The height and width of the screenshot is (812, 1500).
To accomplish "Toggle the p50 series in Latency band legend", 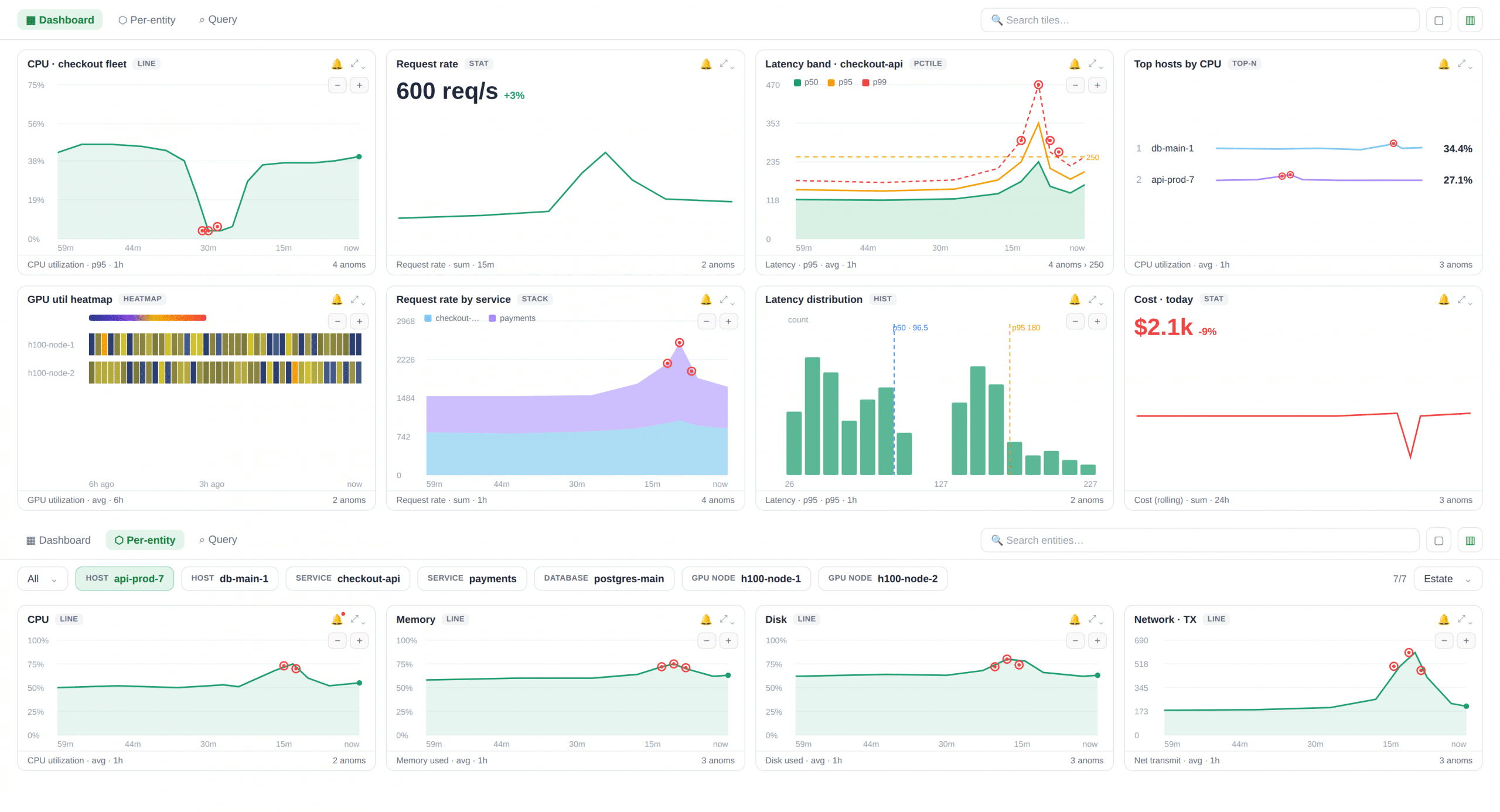I will click(x=806, y=82).
